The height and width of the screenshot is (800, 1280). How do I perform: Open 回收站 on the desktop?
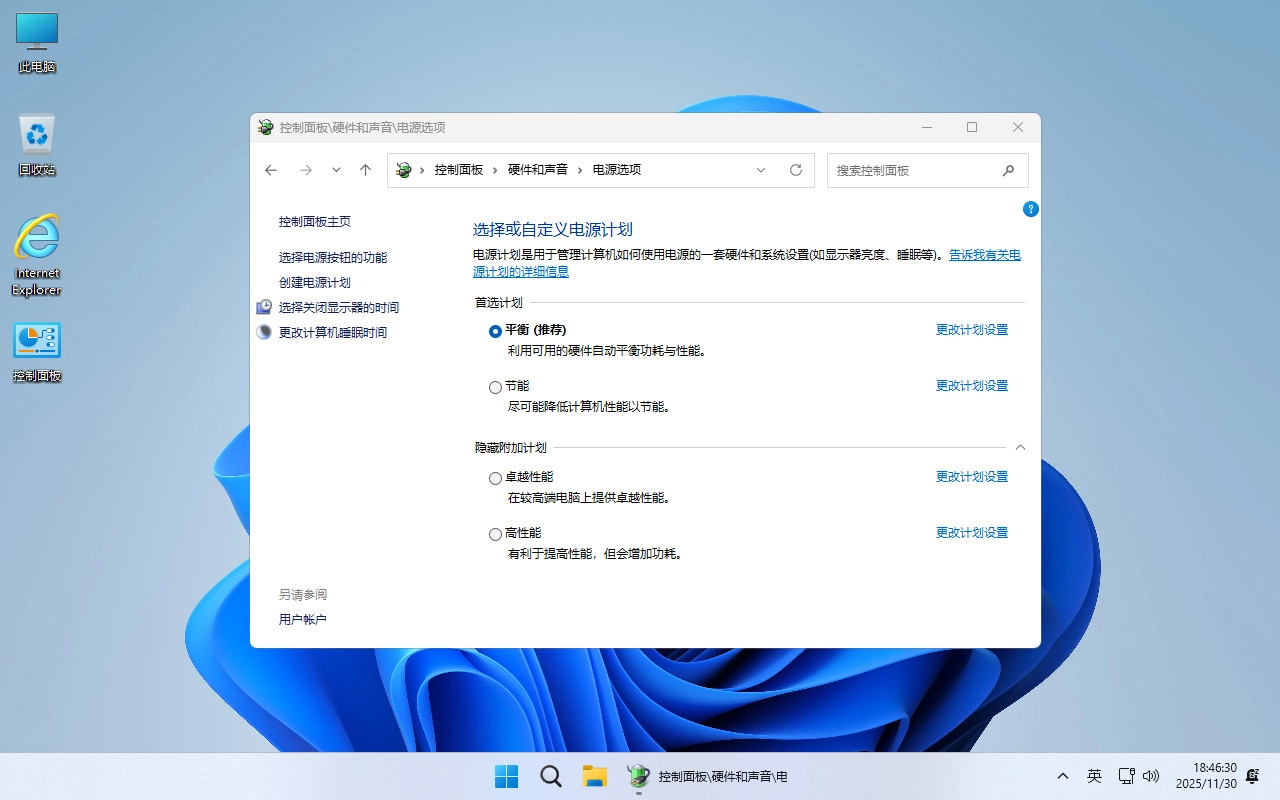click(x=36, y=135)
